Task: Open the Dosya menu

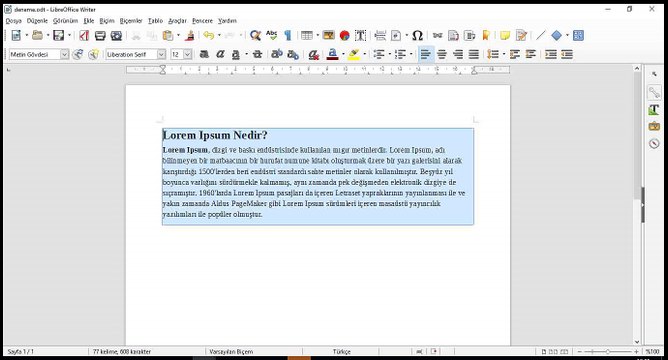Action: coord(13,20)
